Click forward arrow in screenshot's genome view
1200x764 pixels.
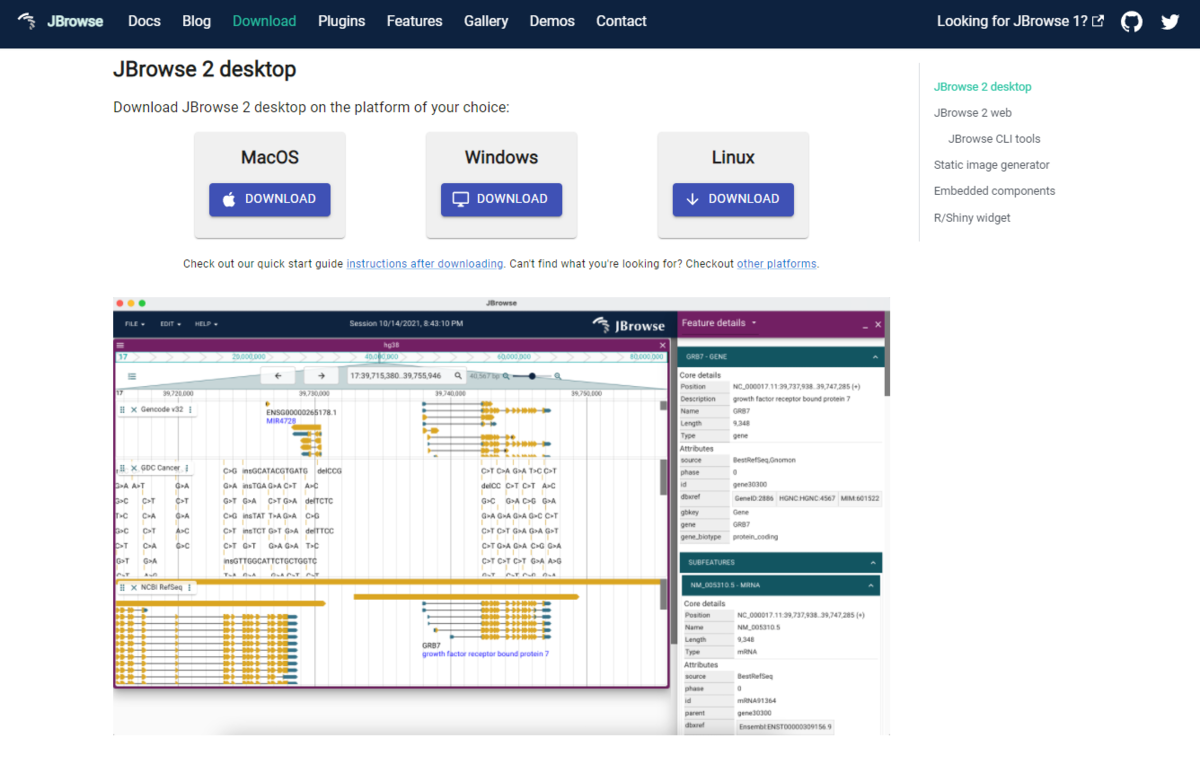(321, 376)
